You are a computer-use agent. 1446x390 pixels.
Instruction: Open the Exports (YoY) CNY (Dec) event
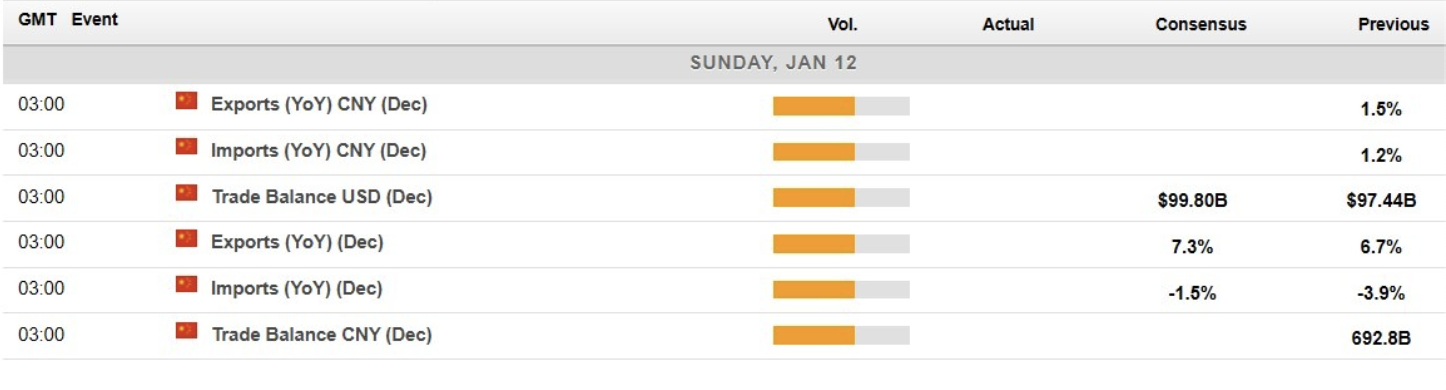(319, 104)
